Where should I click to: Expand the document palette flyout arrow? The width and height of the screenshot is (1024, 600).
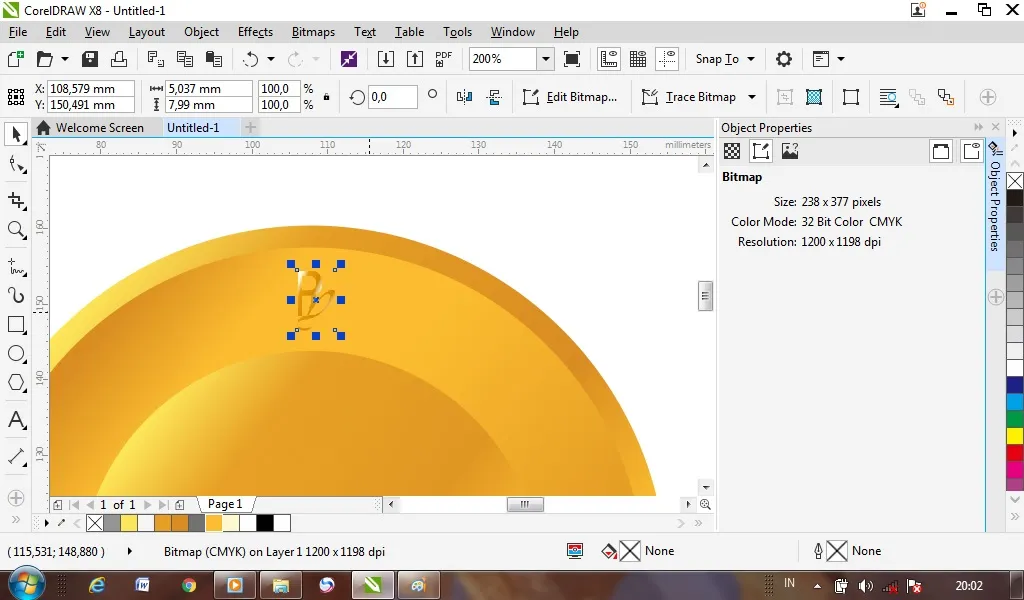coord(46,523)
